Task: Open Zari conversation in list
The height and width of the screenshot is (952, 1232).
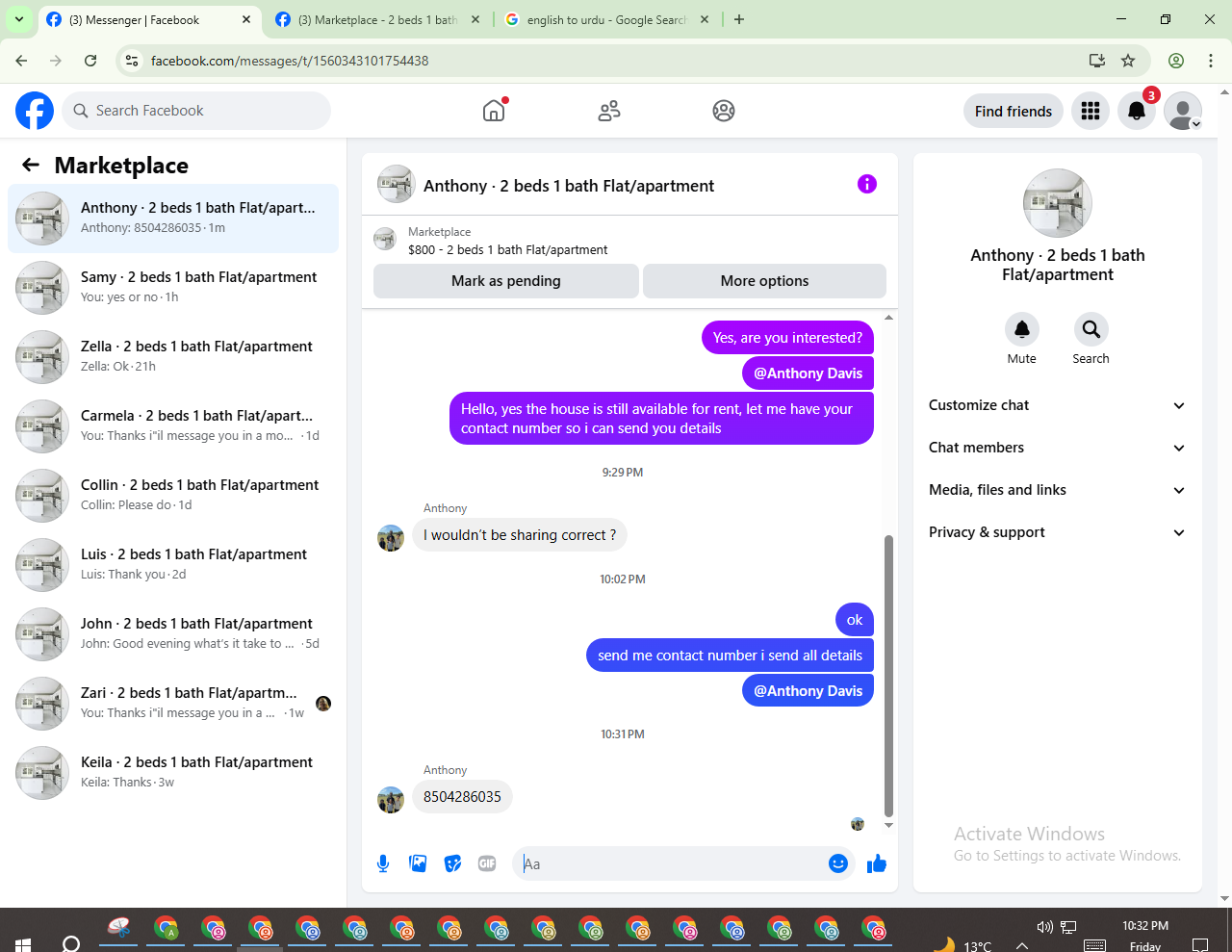Action: click(x=173, y=703)
